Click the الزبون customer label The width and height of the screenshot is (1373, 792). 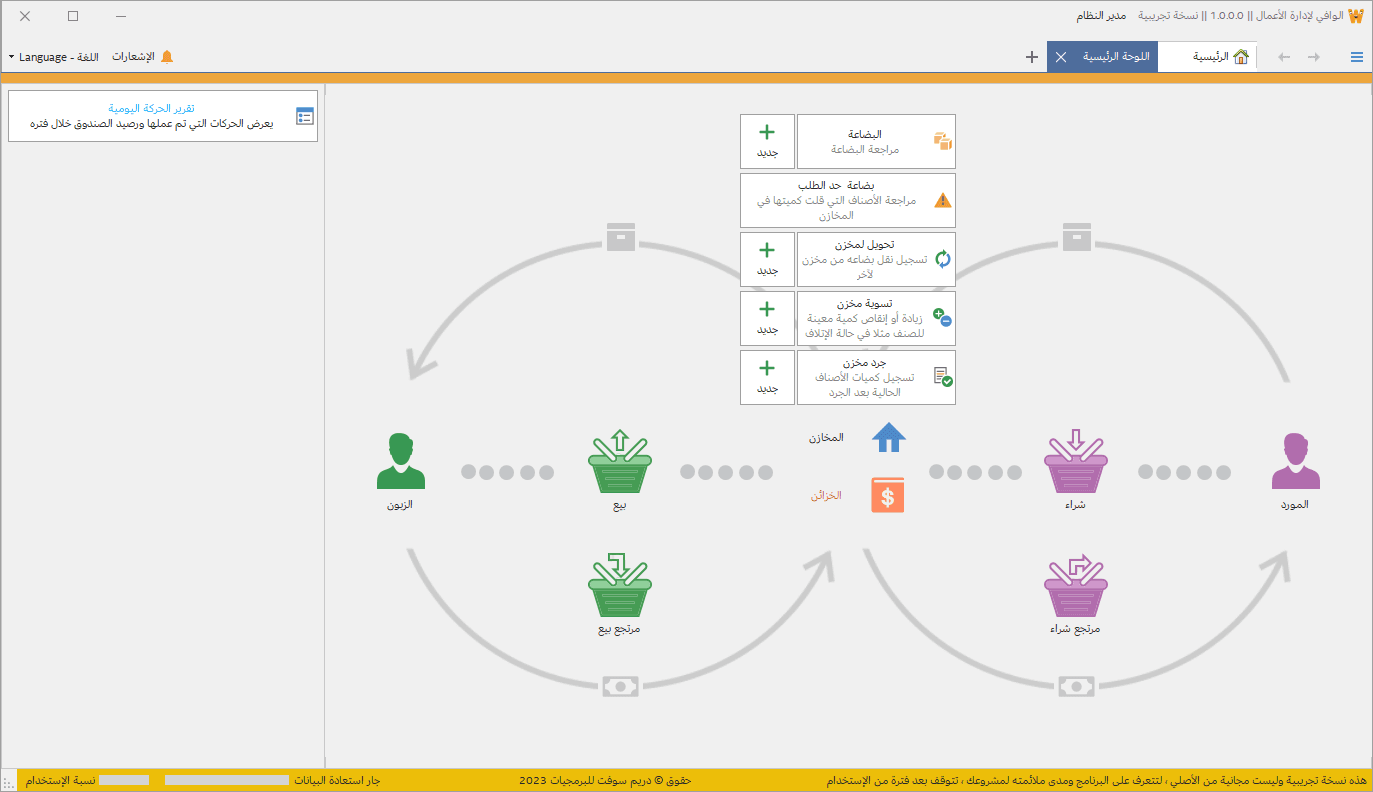click(x=400, y=504)
